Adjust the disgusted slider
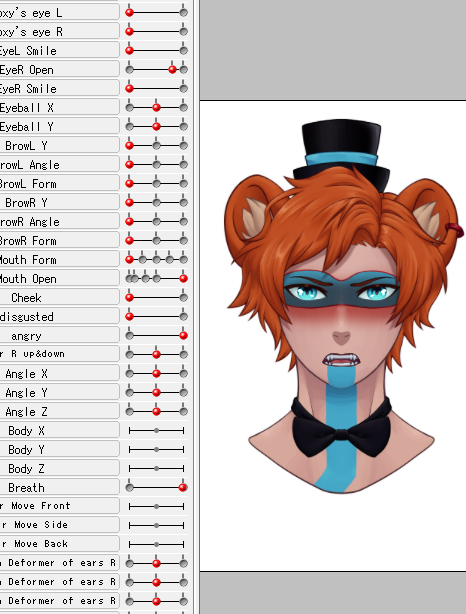Viewport: 466px width, 614px height. tap(156, 316)
